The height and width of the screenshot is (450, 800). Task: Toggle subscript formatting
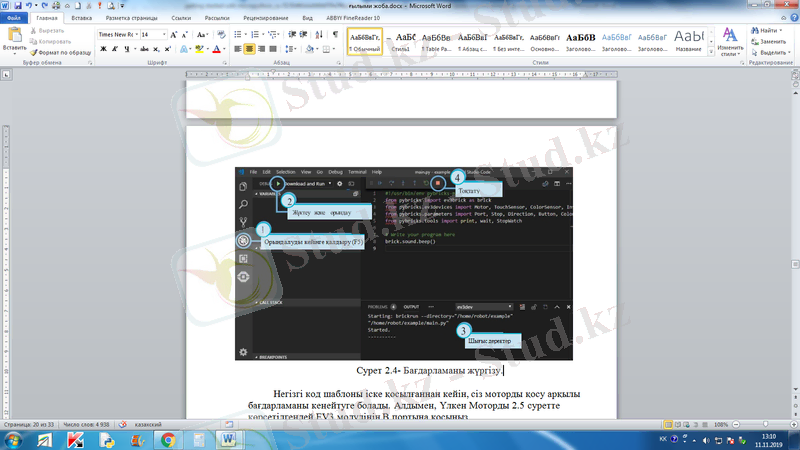pyautogui.click(x=156, y=49)
